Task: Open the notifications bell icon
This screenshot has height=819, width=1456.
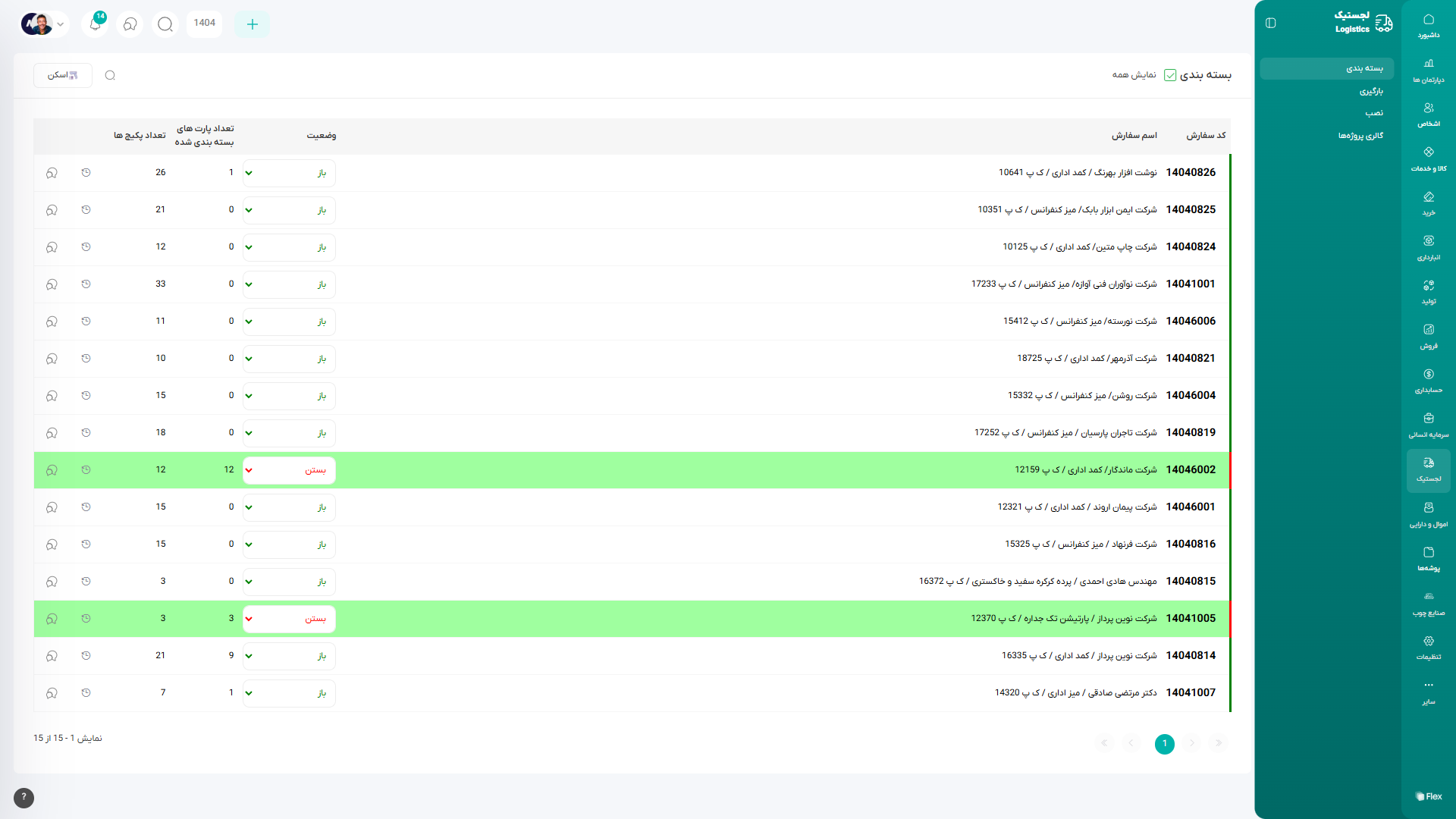Action: click(95, 24)
